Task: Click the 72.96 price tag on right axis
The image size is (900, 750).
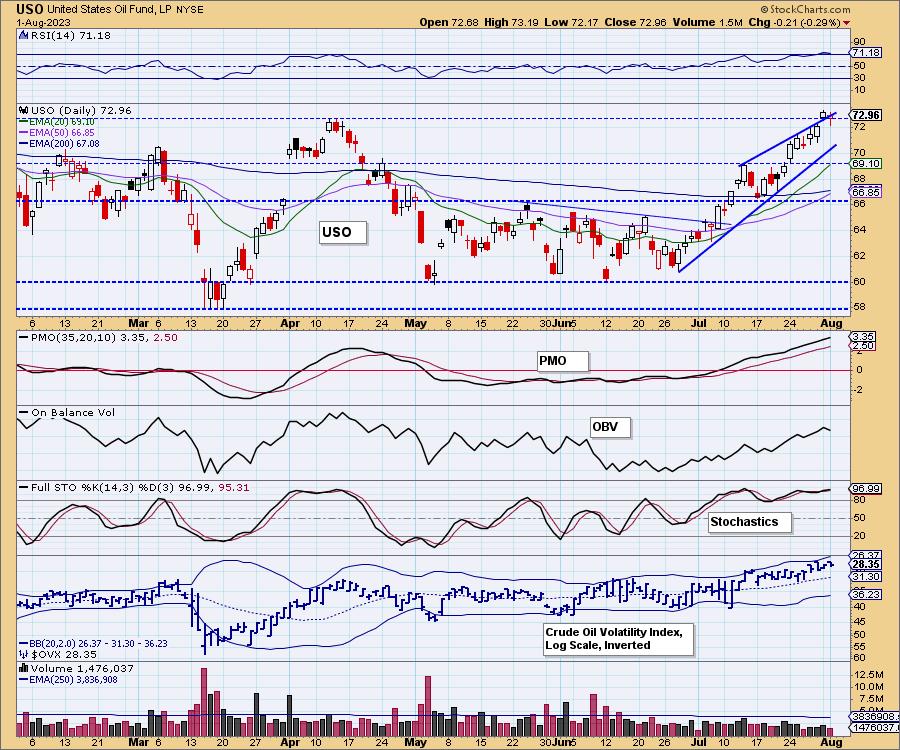Action: tap(866, 115)
